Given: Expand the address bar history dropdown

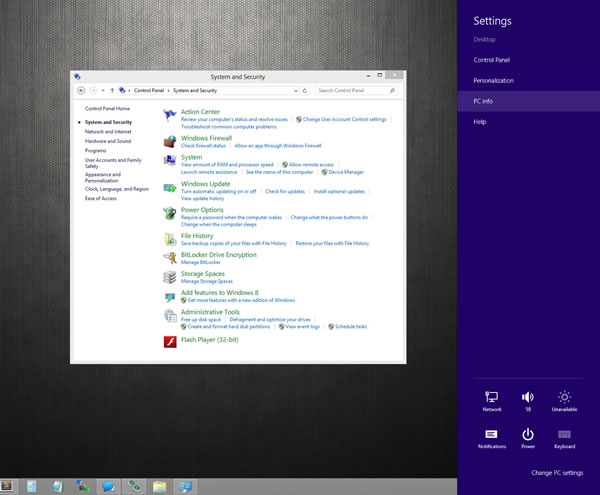Looking at the screenshot, I should (295, 91).
